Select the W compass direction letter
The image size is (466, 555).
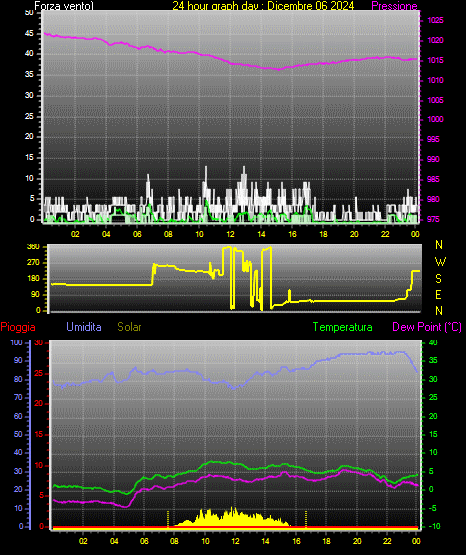coord(440,262)
